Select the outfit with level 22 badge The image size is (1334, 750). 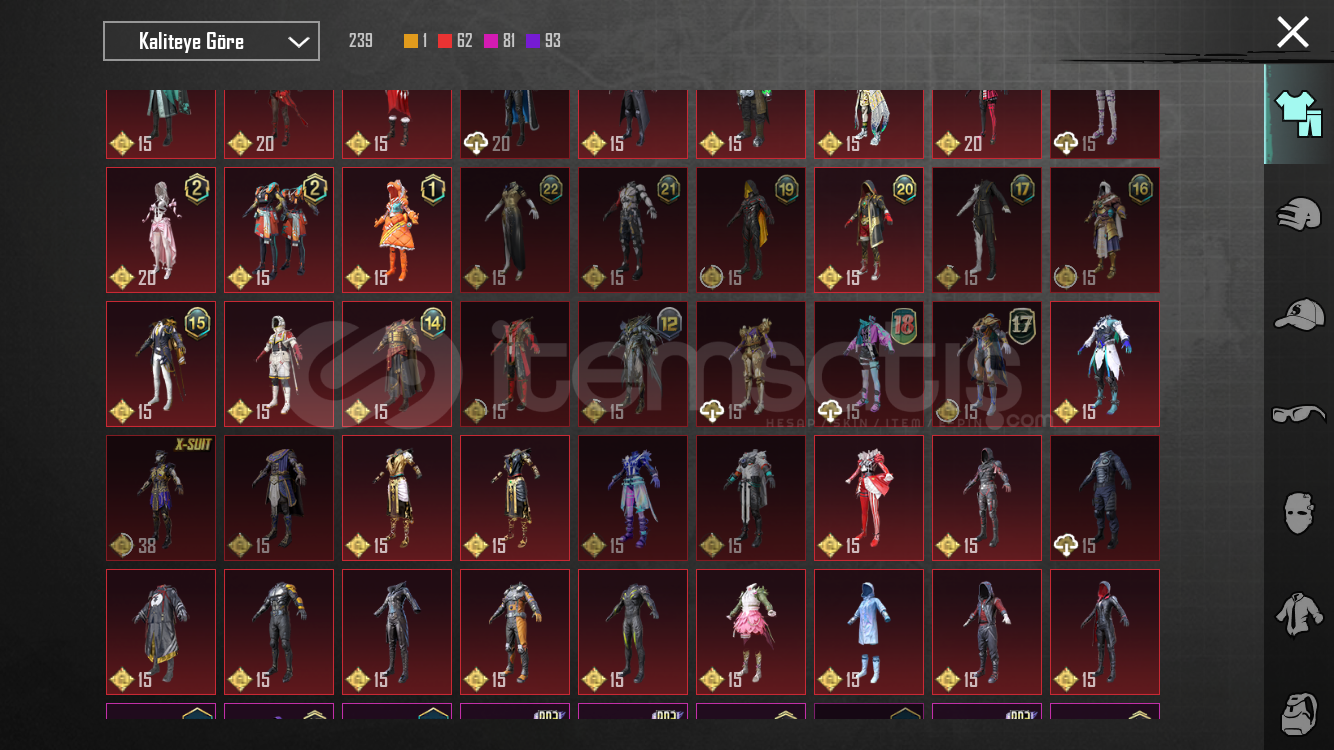tap(515, 230)
